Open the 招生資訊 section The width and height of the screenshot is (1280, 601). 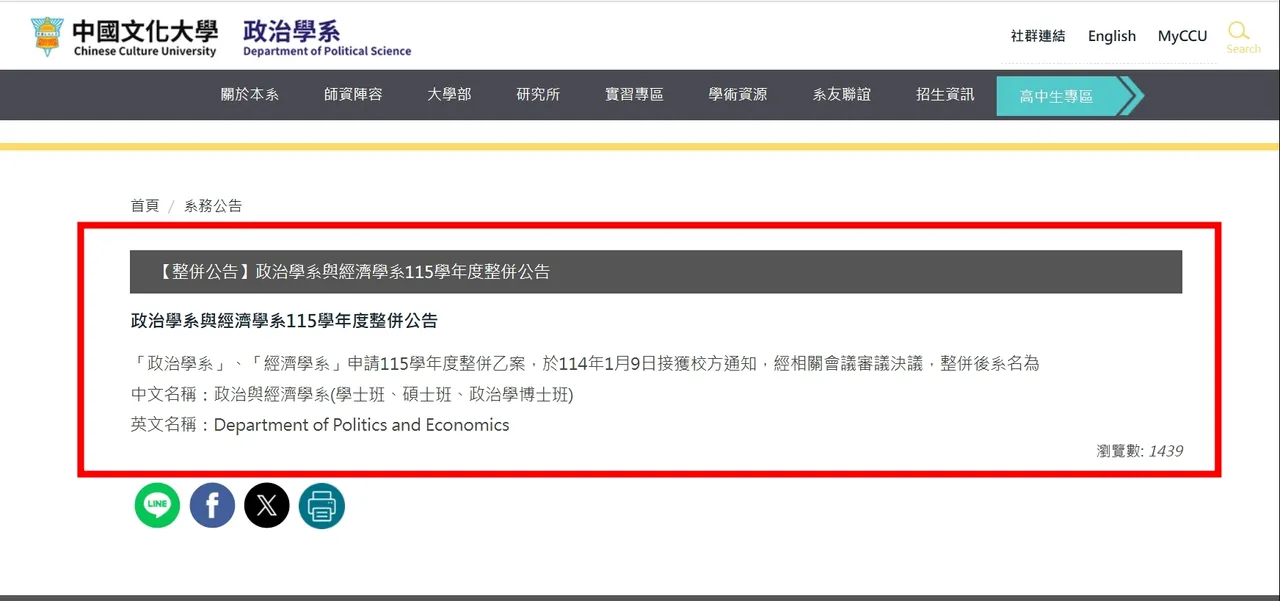pos(944,94)
